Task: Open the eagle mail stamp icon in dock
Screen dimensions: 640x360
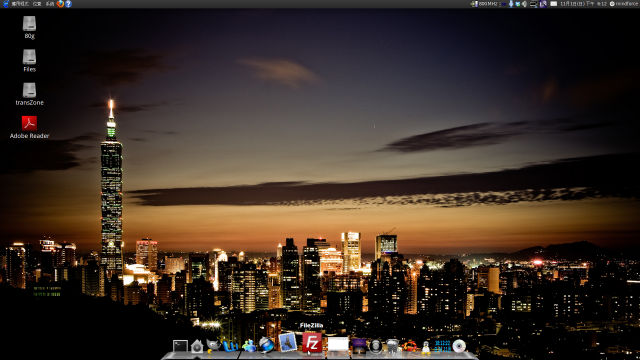Action: tap(287, 342)
